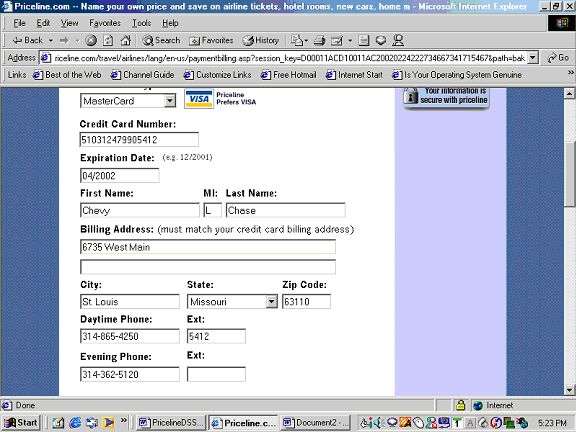Click the Discuss toolbar icon
Image resolution: width=576 pixels, height=432 pixels.
(363, 40)
